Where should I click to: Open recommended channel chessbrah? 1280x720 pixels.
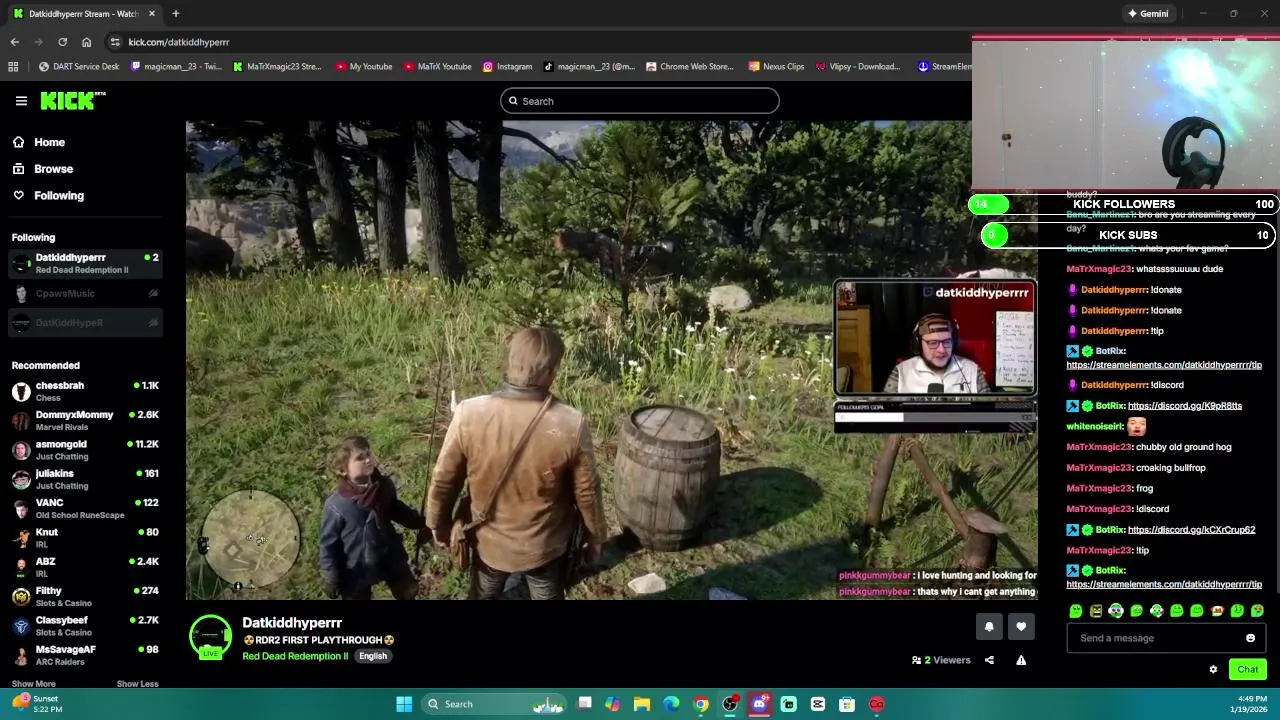tap(84, 391)
